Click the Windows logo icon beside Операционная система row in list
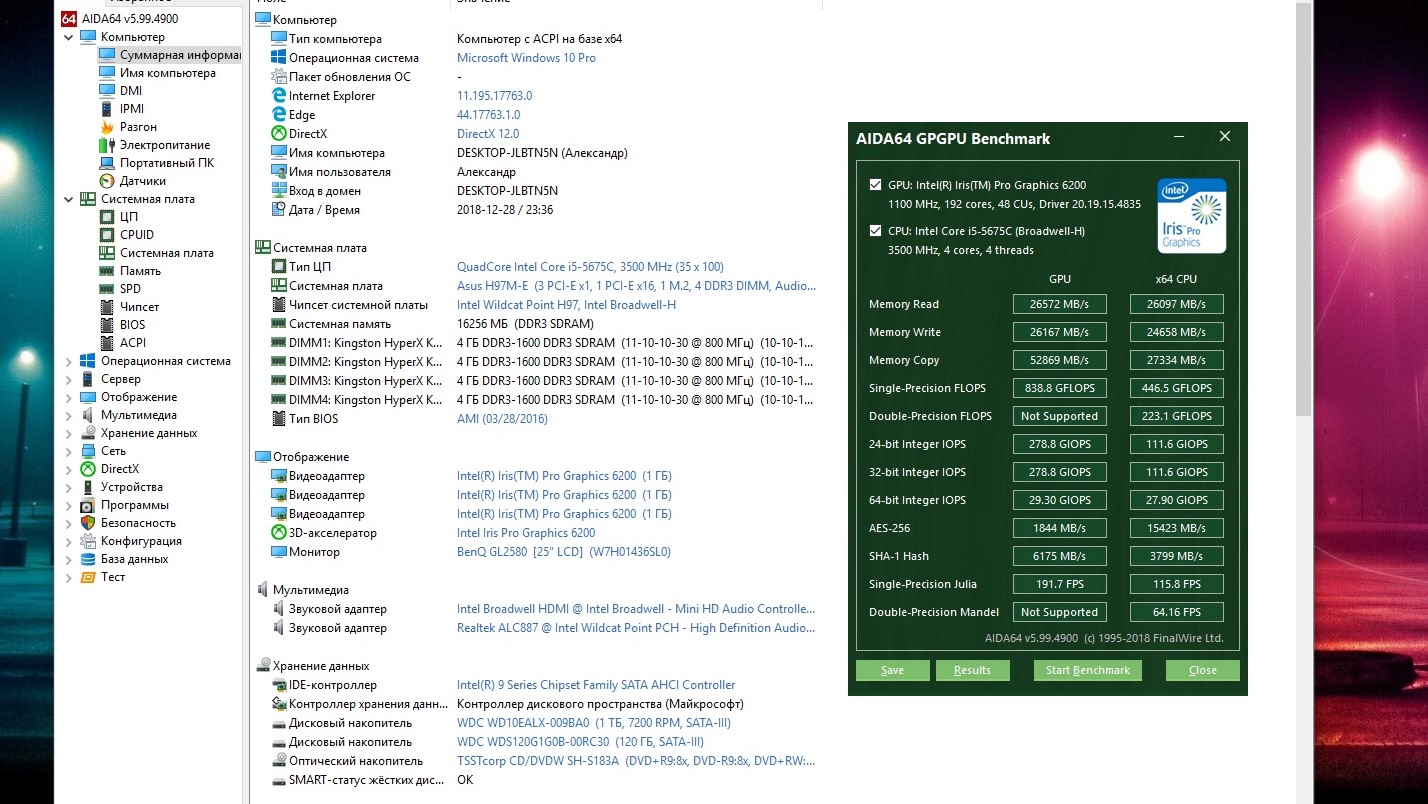The width and height of the screenshot is (1428, 804). pos(279,58)
